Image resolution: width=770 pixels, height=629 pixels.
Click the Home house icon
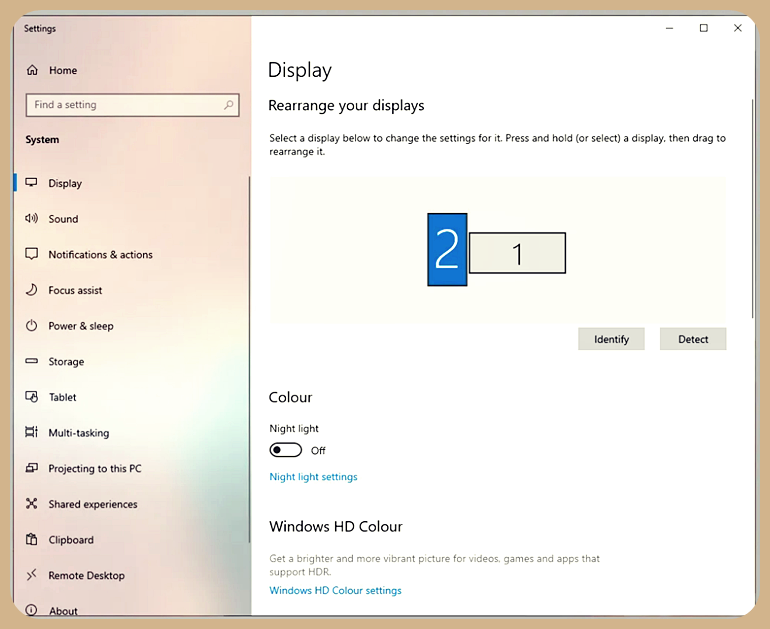pyautogui.click(x=32, y=70)
